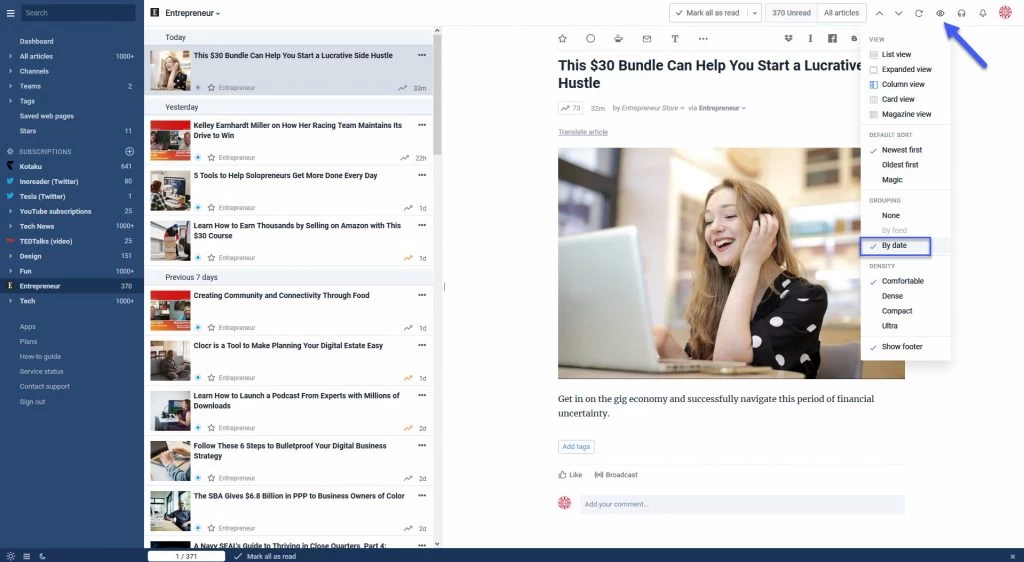Select Comfortable density
1024x562 pixels.
pos(903,281)
